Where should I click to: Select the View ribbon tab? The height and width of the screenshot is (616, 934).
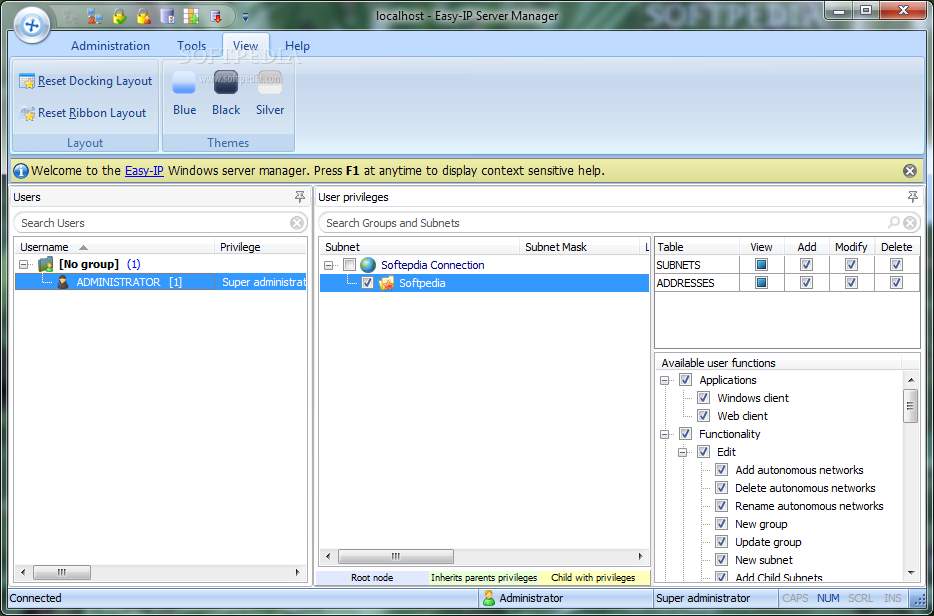245,46
